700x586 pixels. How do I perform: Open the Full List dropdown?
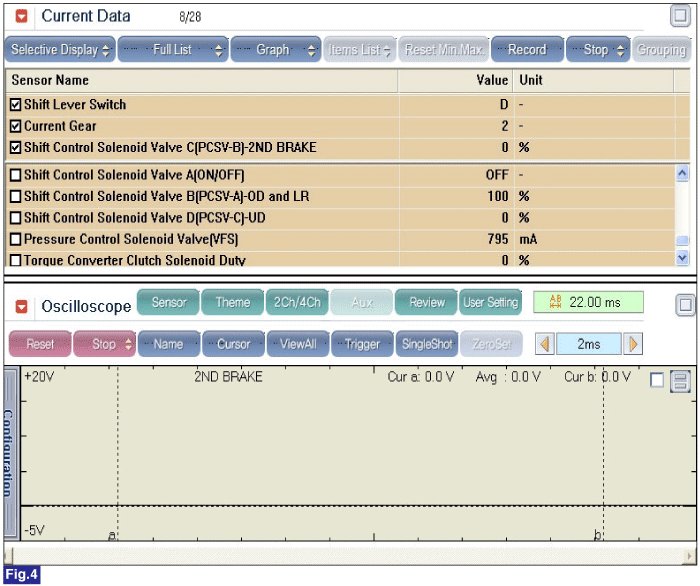173,50
